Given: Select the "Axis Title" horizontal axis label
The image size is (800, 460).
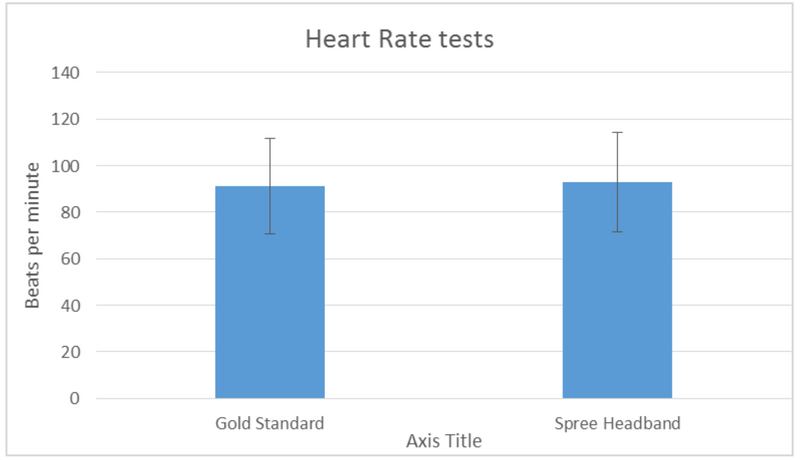Looking at the screenshot, I should point(444,440).
